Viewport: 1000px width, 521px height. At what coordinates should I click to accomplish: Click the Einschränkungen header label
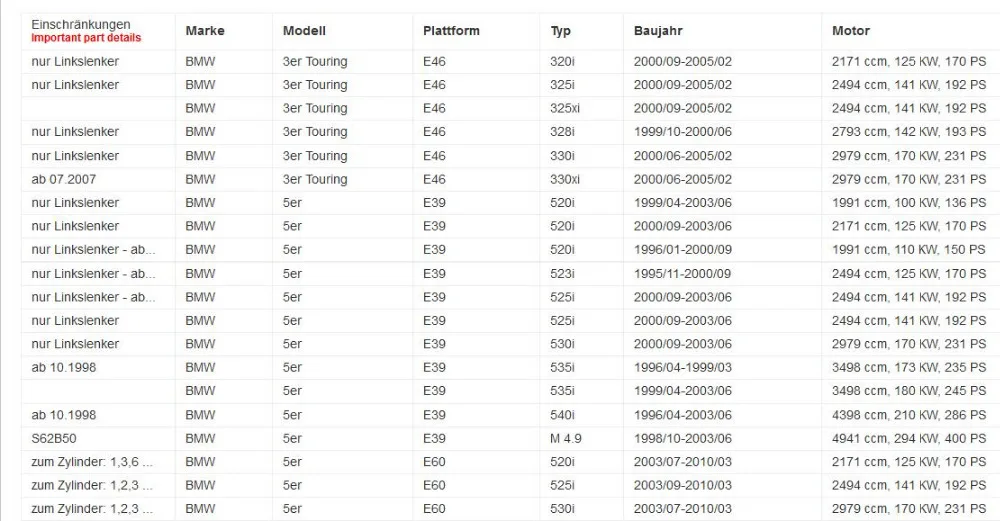(81, 24)
